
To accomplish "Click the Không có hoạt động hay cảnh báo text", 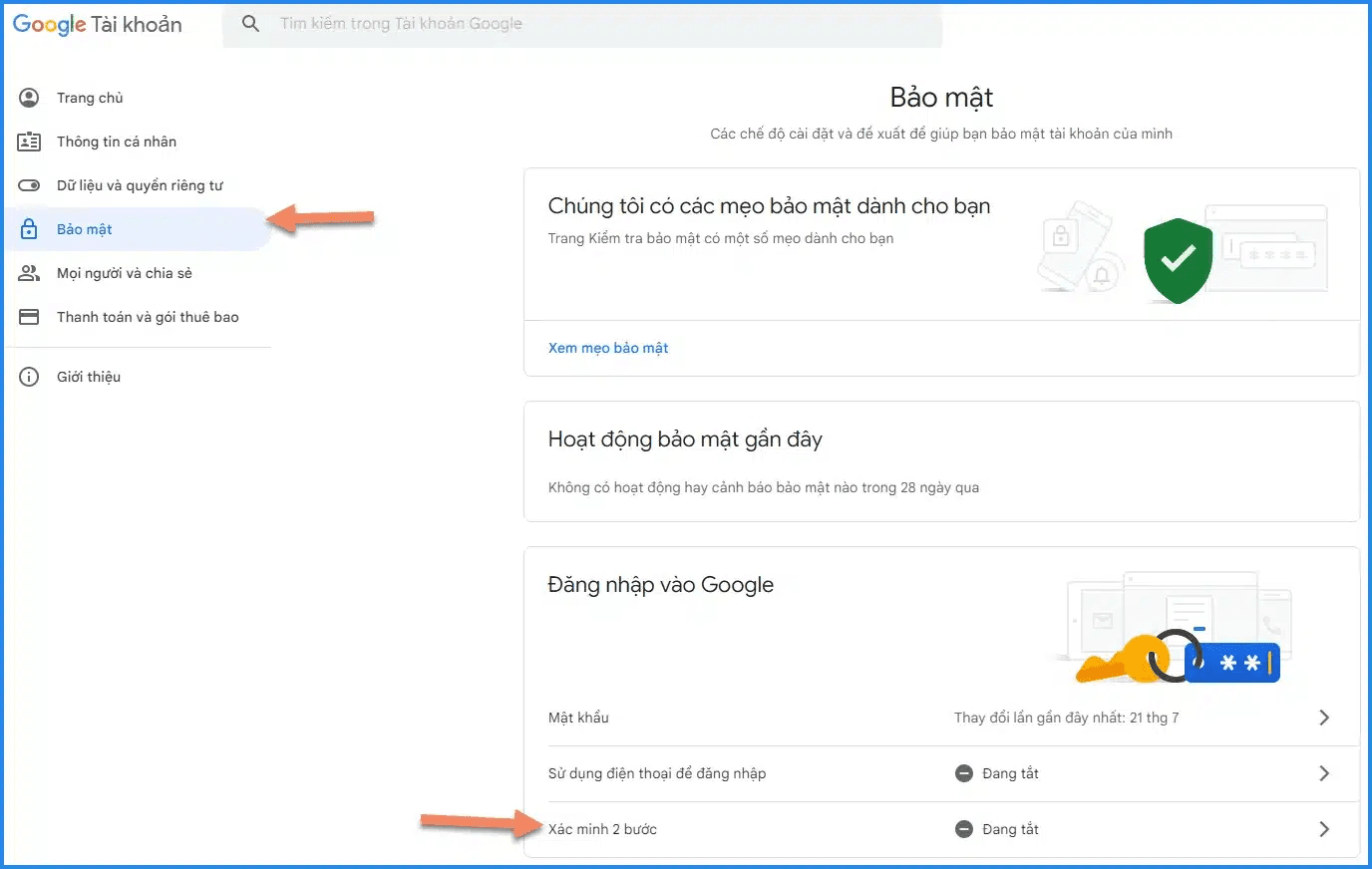I will point(764,487).
